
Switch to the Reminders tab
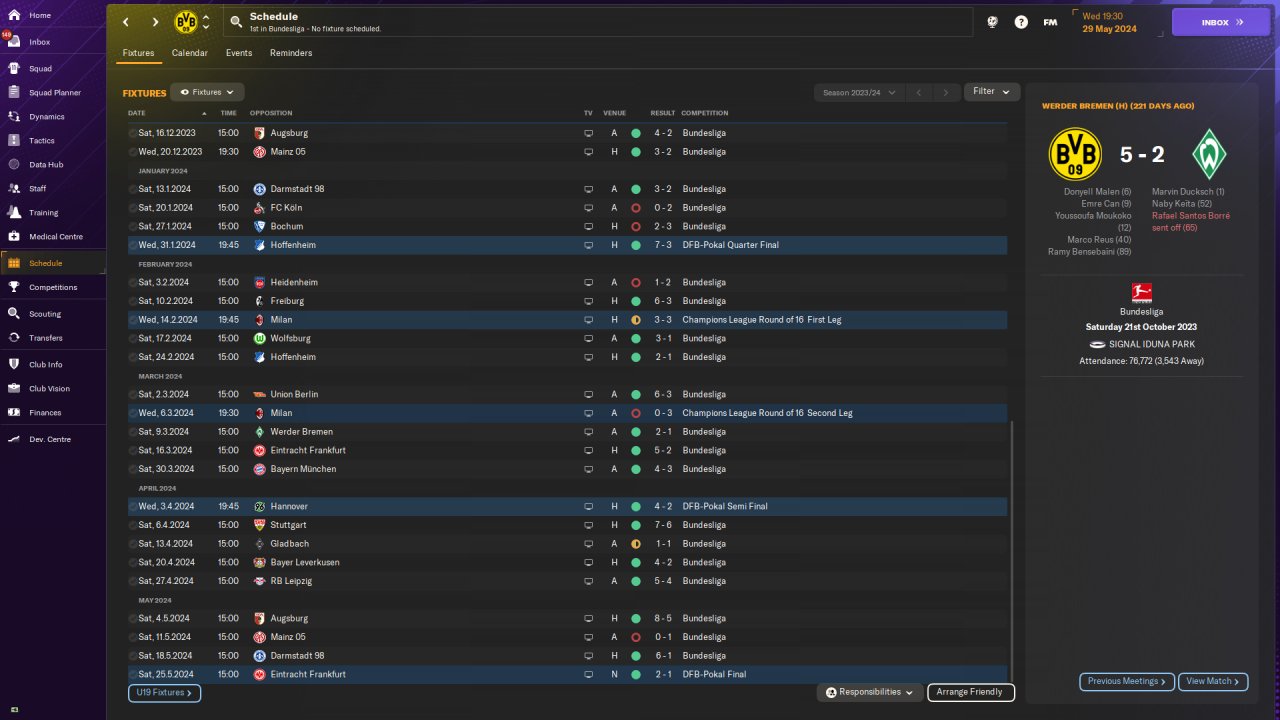pyautogui.click(x=291, y=53)
